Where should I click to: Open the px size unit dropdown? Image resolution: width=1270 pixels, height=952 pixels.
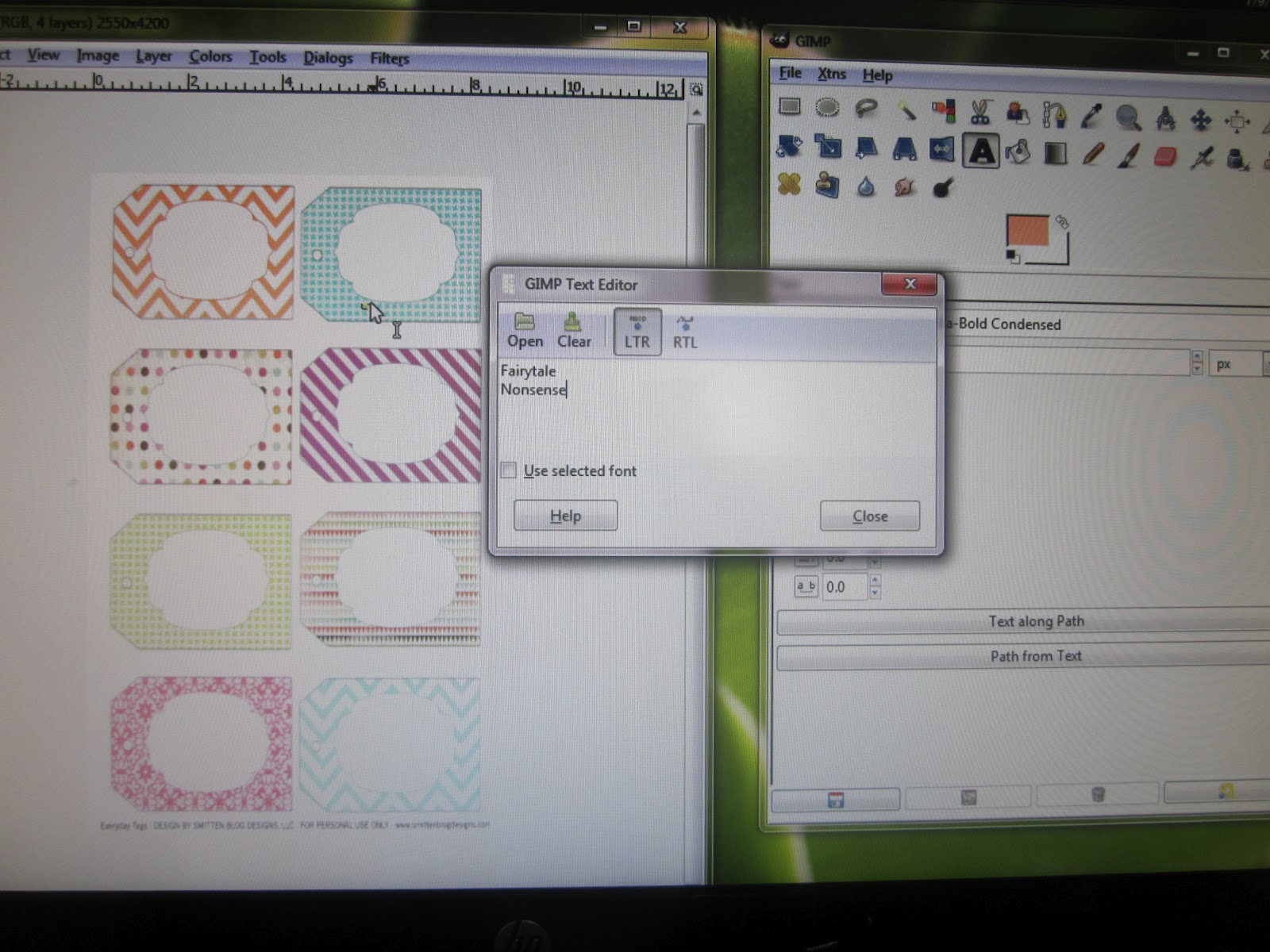(x=1240, y=364)
